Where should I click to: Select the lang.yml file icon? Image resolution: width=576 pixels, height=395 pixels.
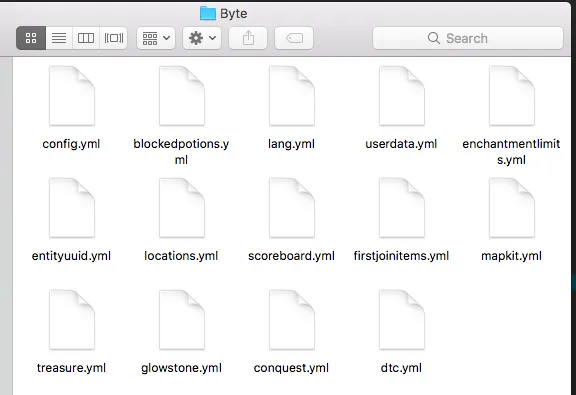[x=292, y=96]
